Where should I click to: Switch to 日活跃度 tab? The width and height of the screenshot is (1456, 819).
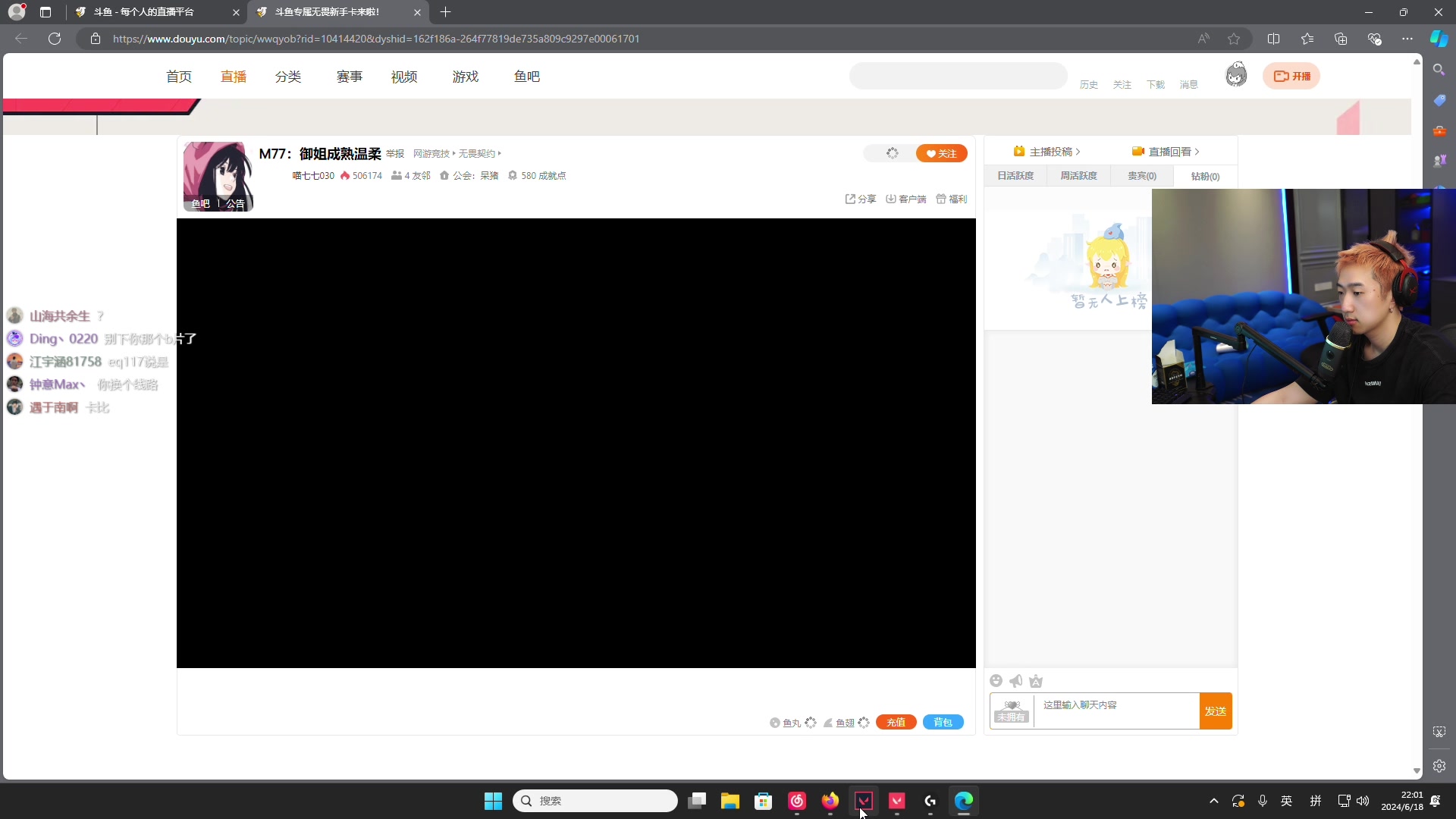point(1015,176)
